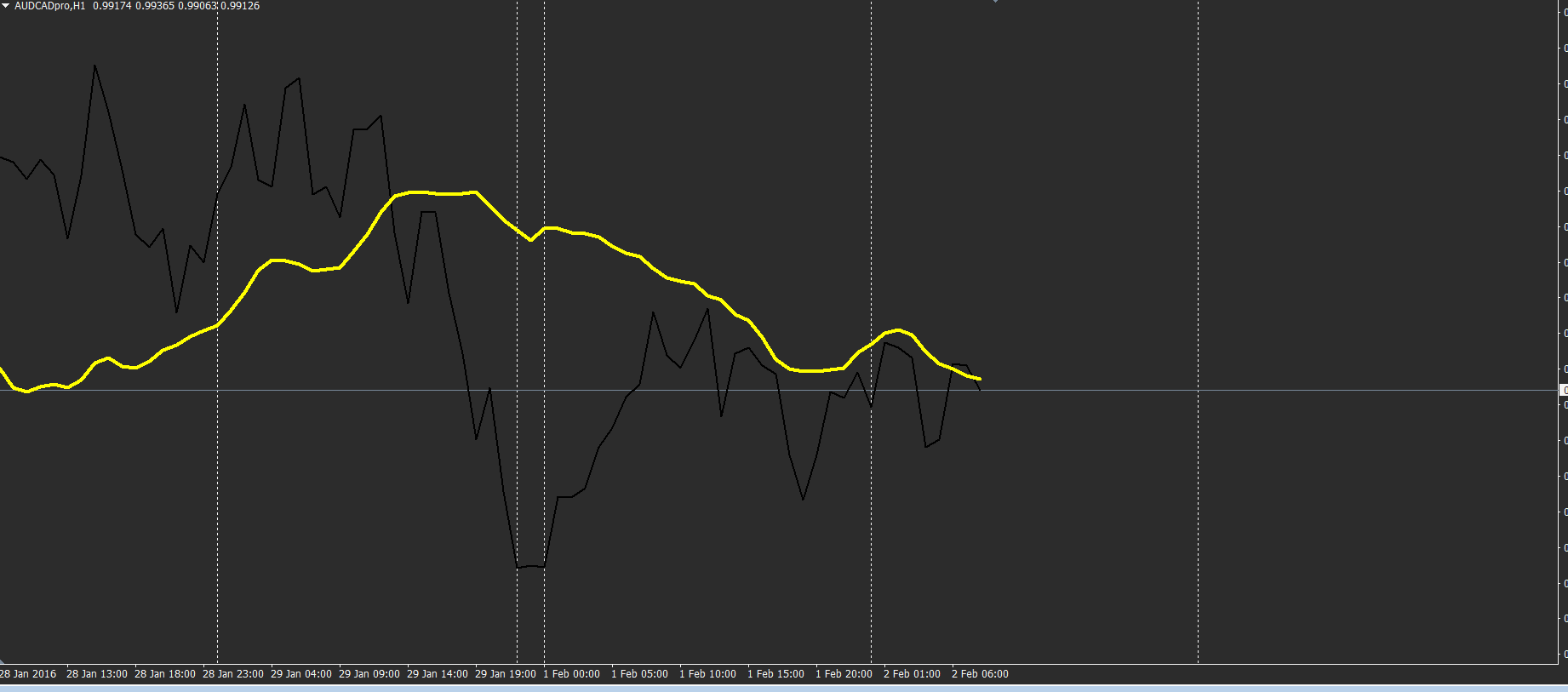
Task: Click the 28 Jan 13:00 time label
Action: 97,674
